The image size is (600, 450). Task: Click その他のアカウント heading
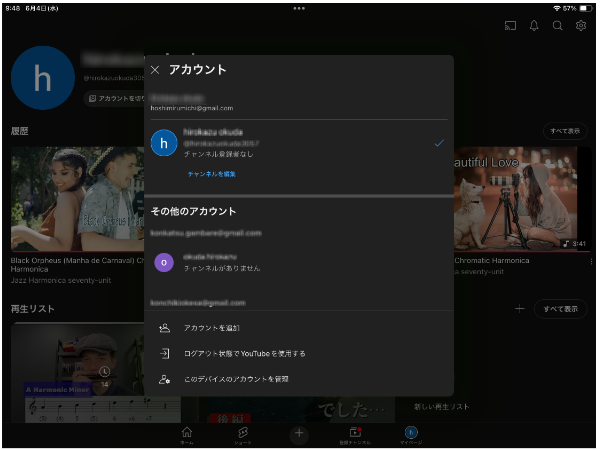coord(193,212)
